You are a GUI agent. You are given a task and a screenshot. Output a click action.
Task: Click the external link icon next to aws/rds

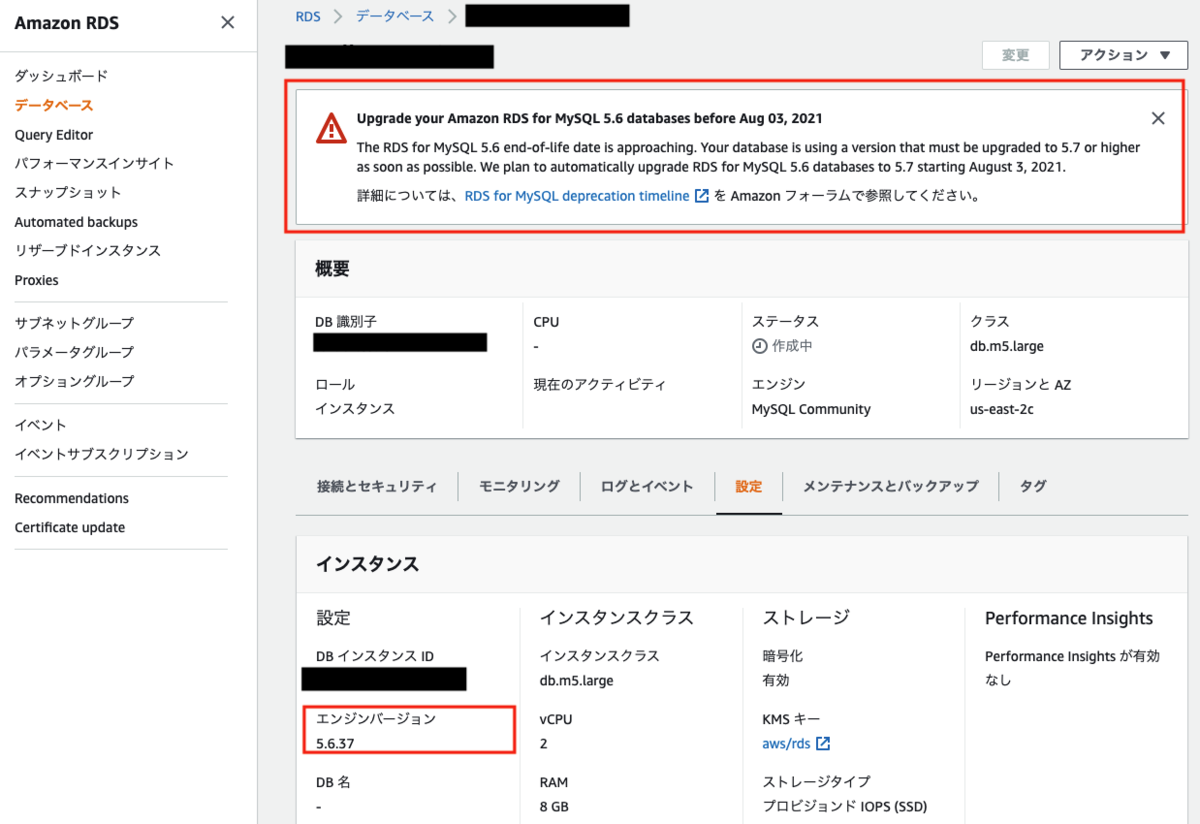tap(823, 743)
